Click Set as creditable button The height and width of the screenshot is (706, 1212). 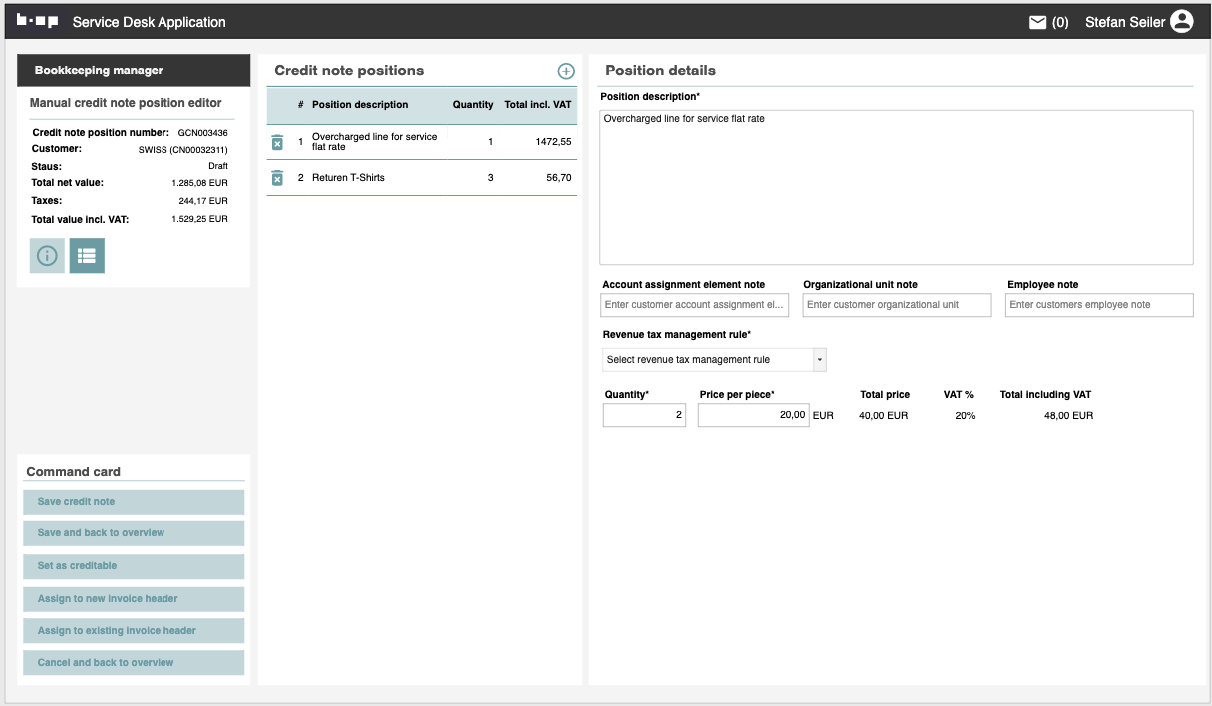pos(133,566)
